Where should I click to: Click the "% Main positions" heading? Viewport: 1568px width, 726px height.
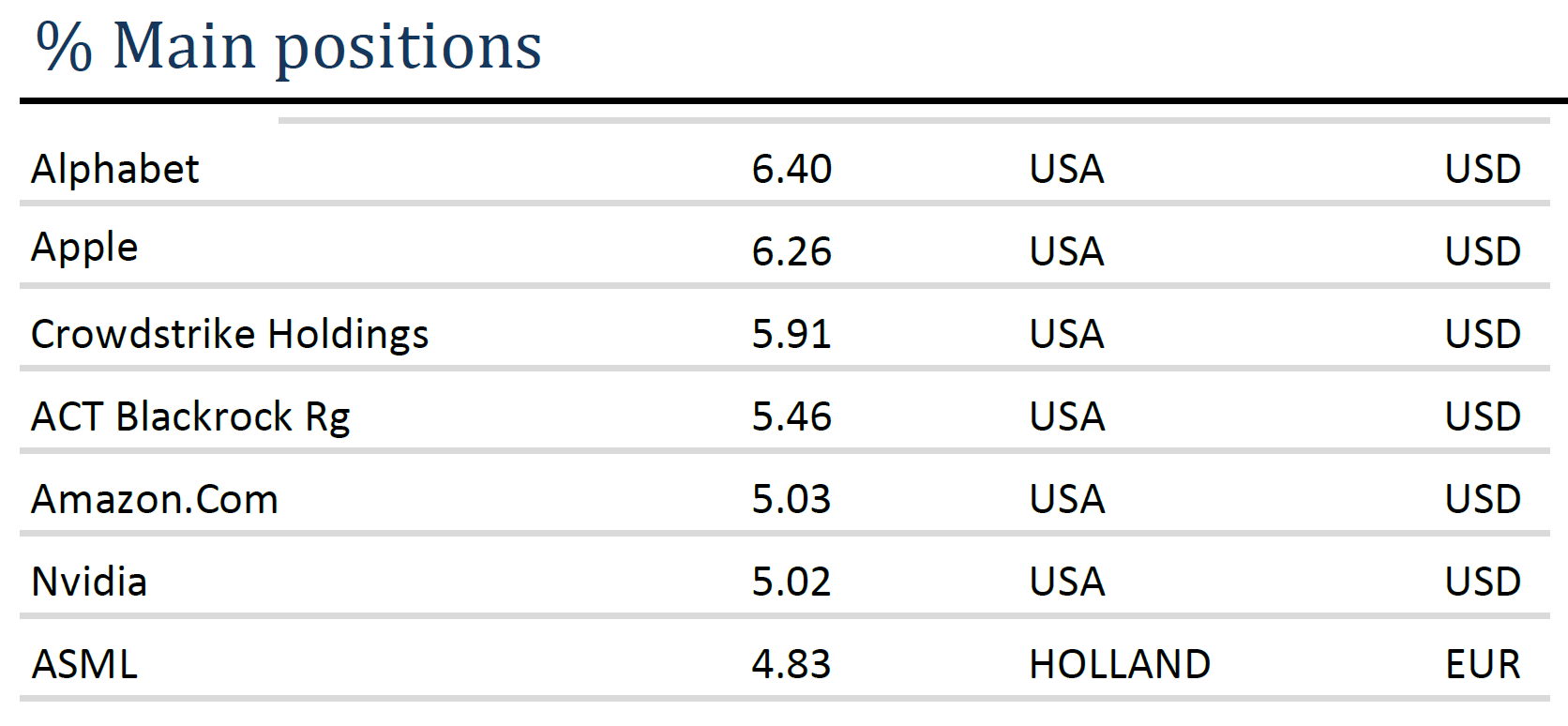(289, 46)
